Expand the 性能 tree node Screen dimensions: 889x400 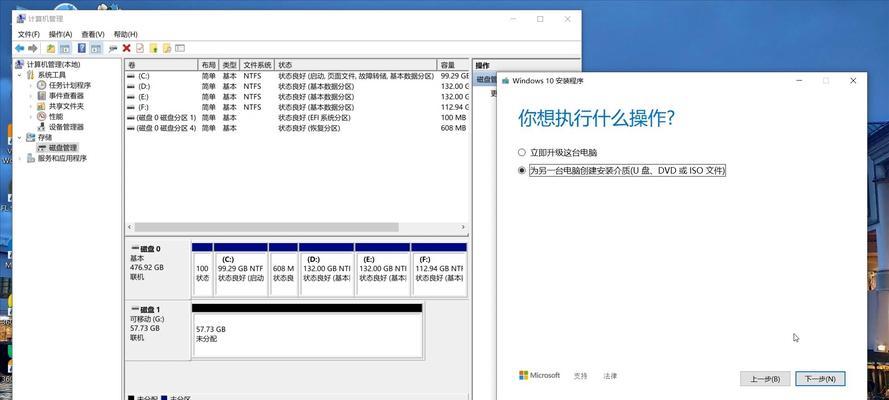pos(32,116)
